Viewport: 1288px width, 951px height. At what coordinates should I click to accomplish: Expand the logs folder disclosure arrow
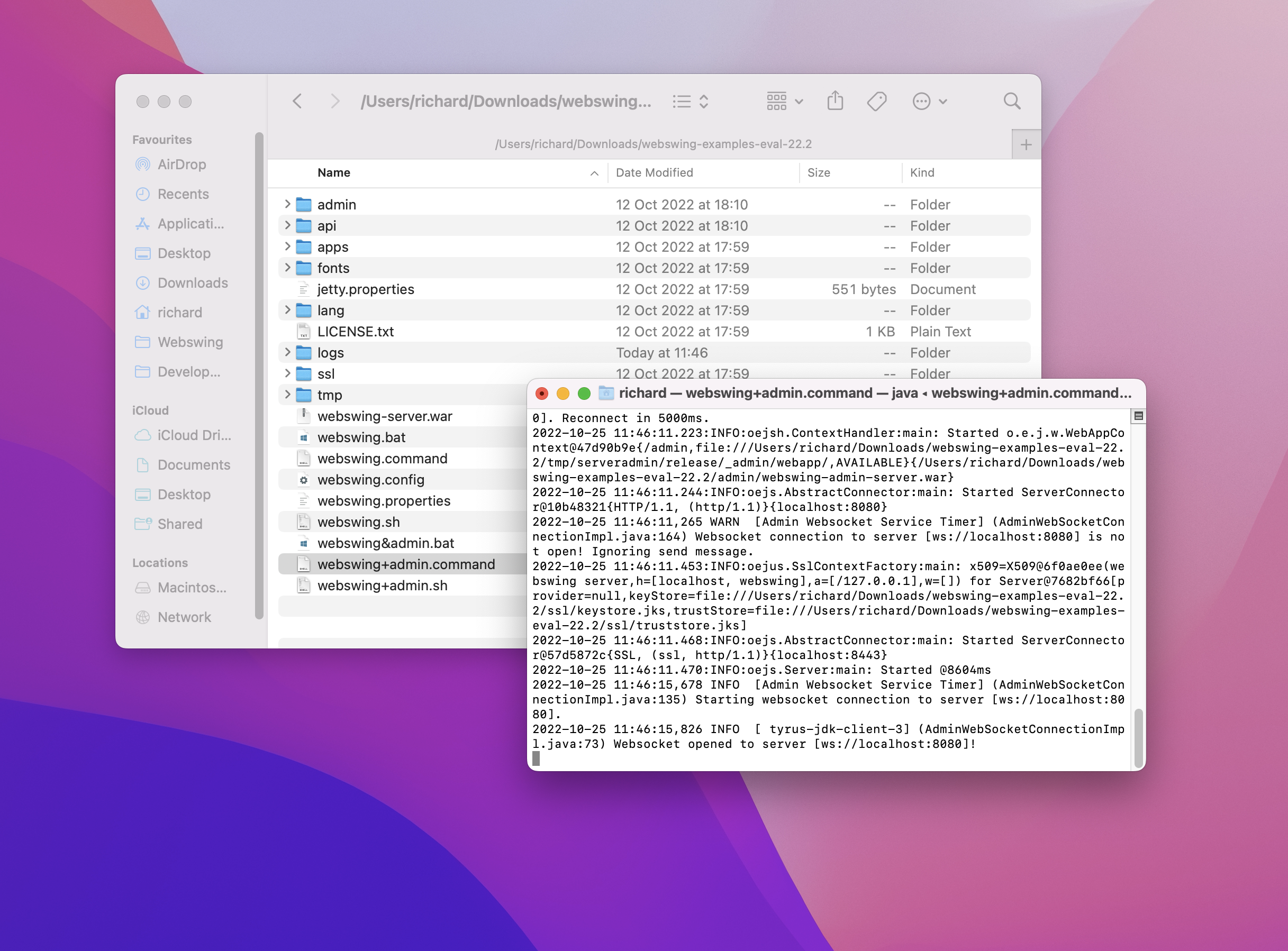287,352
